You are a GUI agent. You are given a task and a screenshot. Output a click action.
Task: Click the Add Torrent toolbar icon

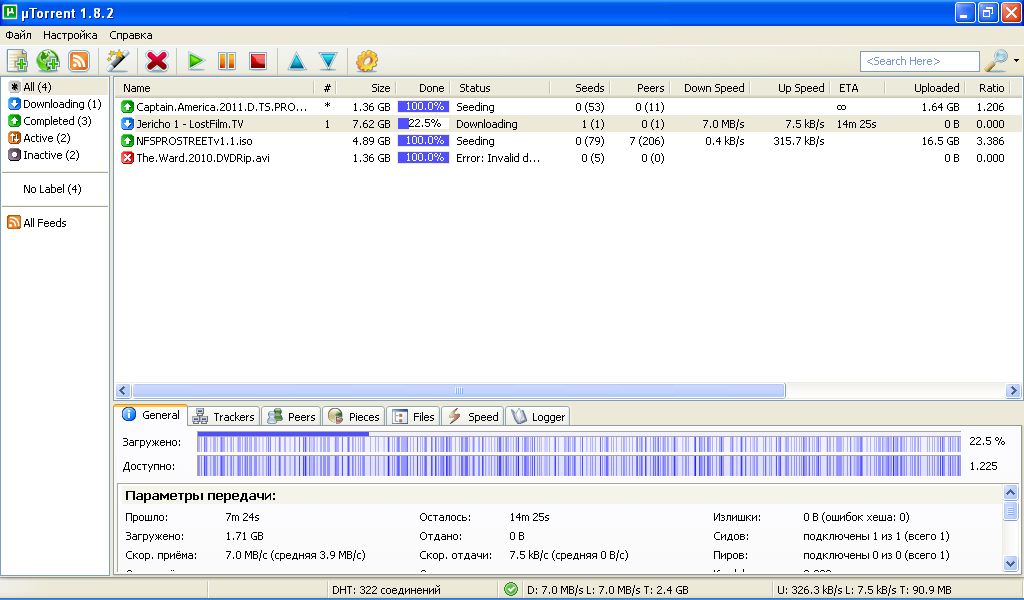click(17, 61)
